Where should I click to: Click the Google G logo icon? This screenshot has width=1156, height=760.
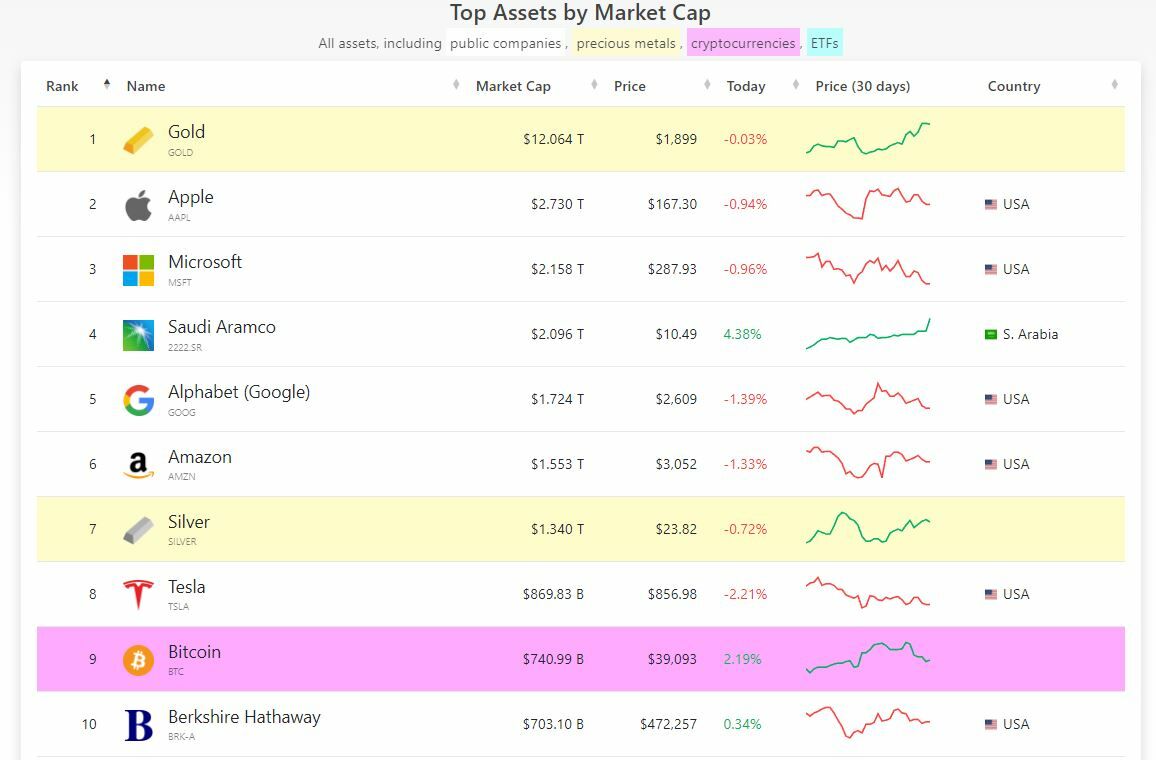(x=138, y=400)
